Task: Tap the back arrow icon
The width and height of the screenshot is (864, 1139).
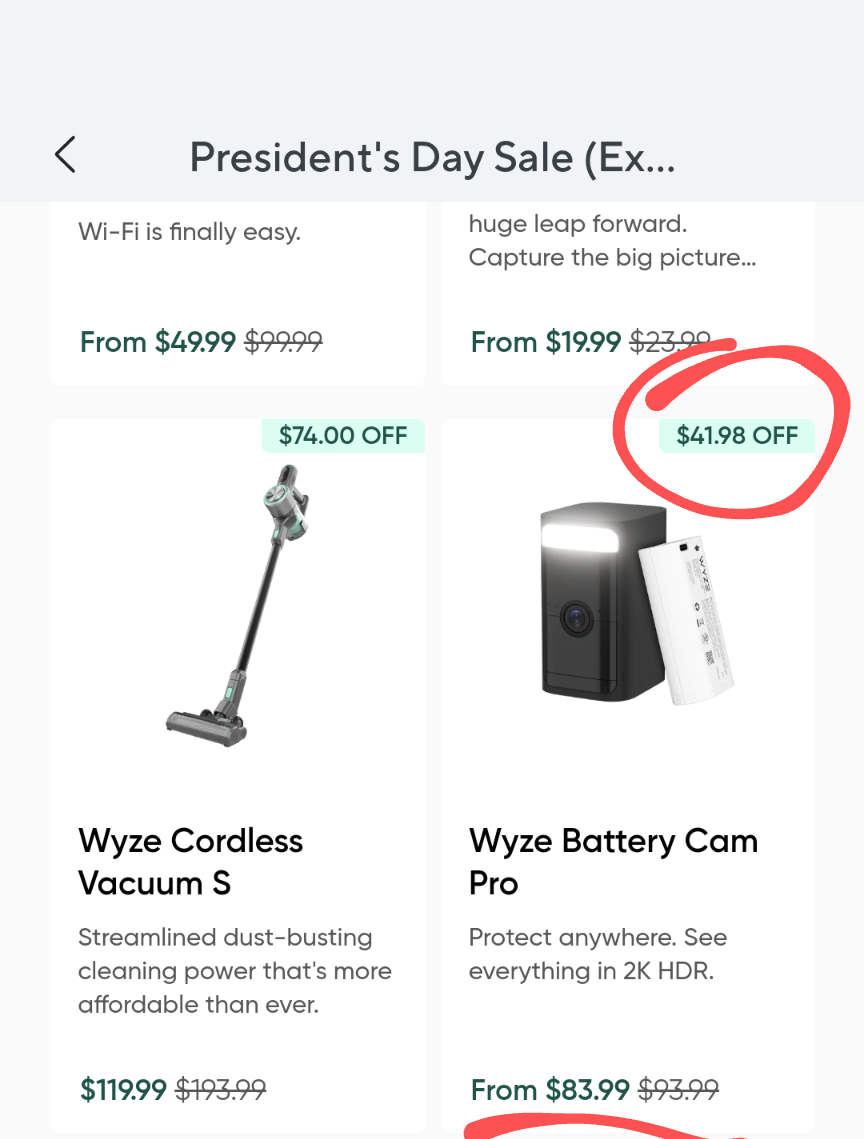Action: (65, 156)
